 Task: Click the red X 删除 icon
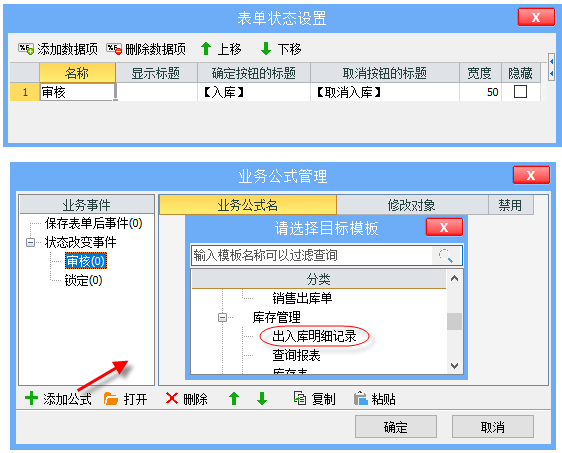(172, 398)
